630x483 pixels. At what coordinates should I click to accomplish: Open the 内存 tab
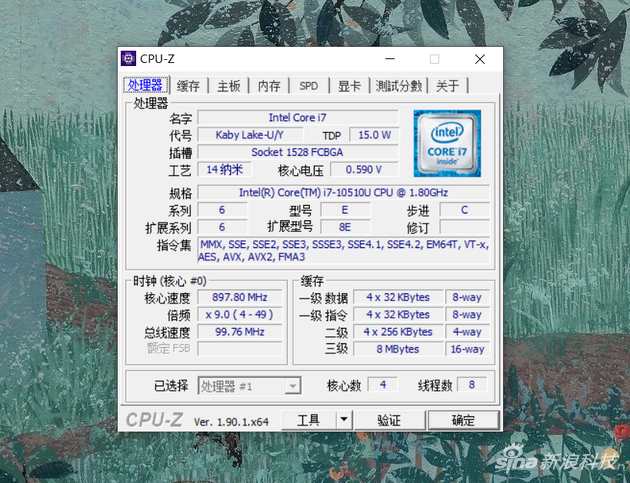269,86
